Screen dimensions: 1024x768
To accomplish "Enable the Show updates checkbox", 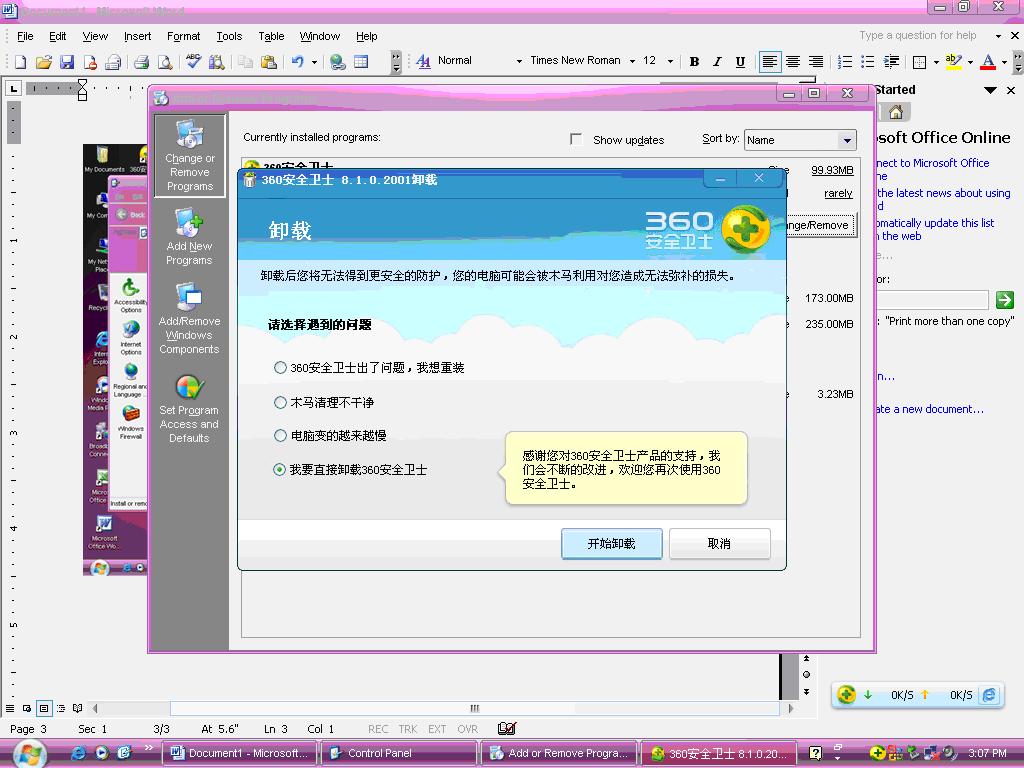I will pos(576,139).
